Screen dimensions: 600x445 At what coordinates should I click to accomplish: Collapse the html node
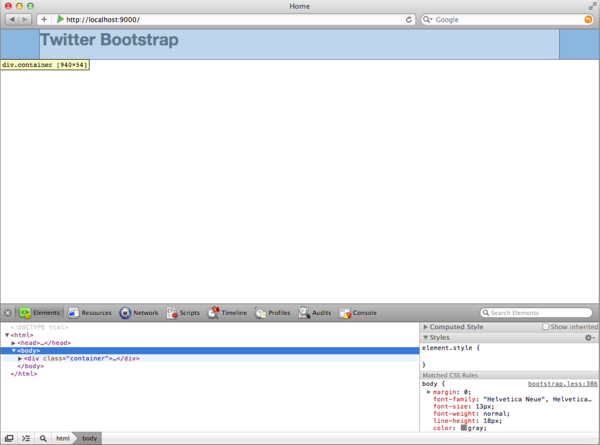pyautogui.click(x=7, y=335)
